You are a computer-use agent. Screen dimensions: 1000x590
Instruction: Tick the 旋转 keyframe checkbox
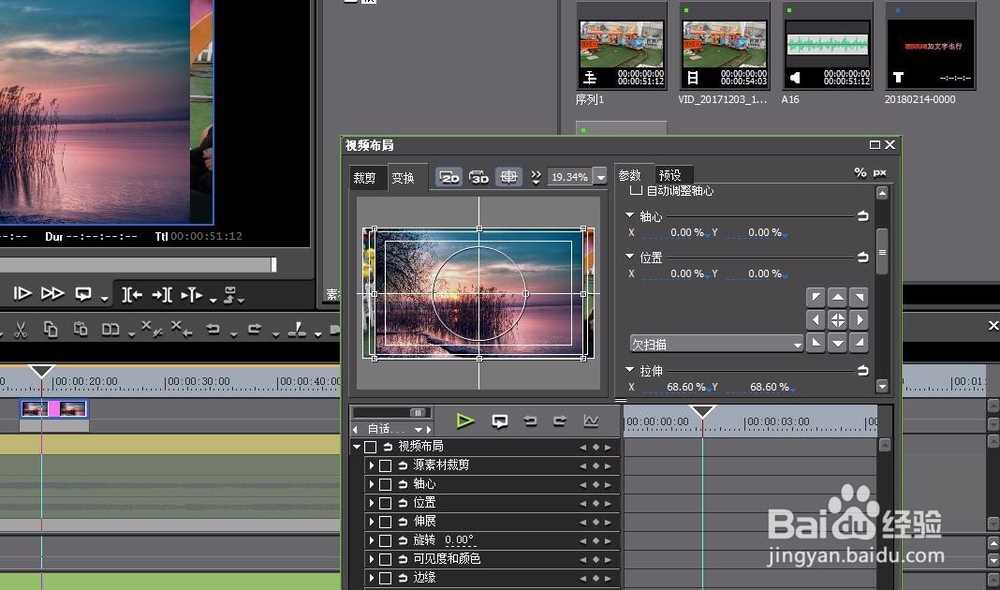[x=385, y=541]
